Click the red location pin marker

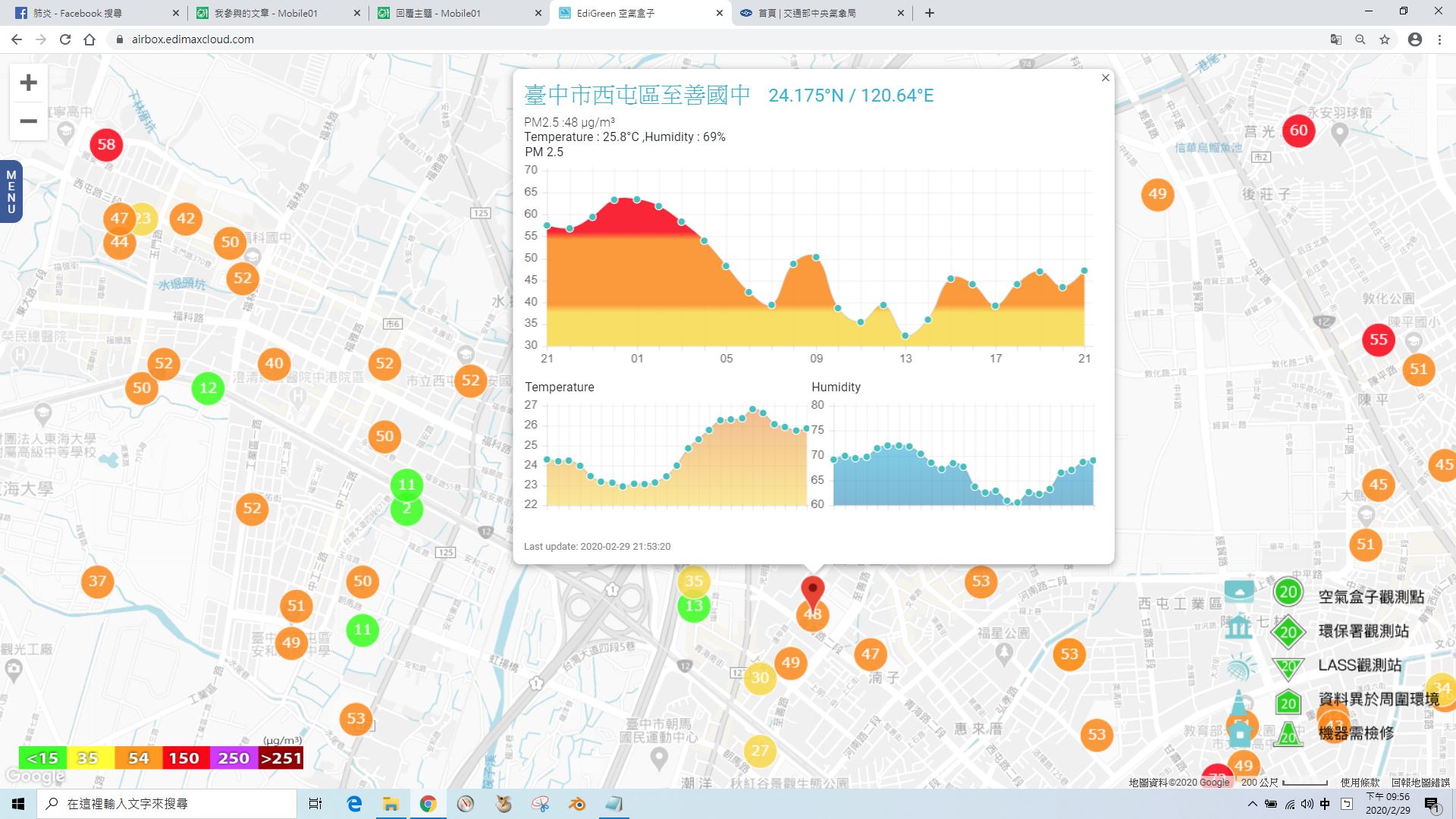tap(812, 590)
